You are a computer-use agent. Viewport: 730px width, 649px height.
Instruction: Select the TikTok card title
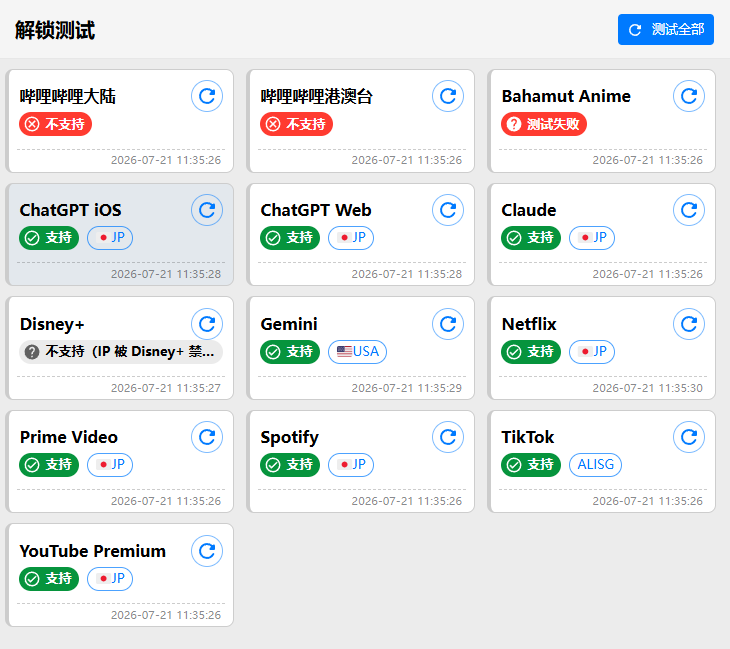click(x=528, y=437)
